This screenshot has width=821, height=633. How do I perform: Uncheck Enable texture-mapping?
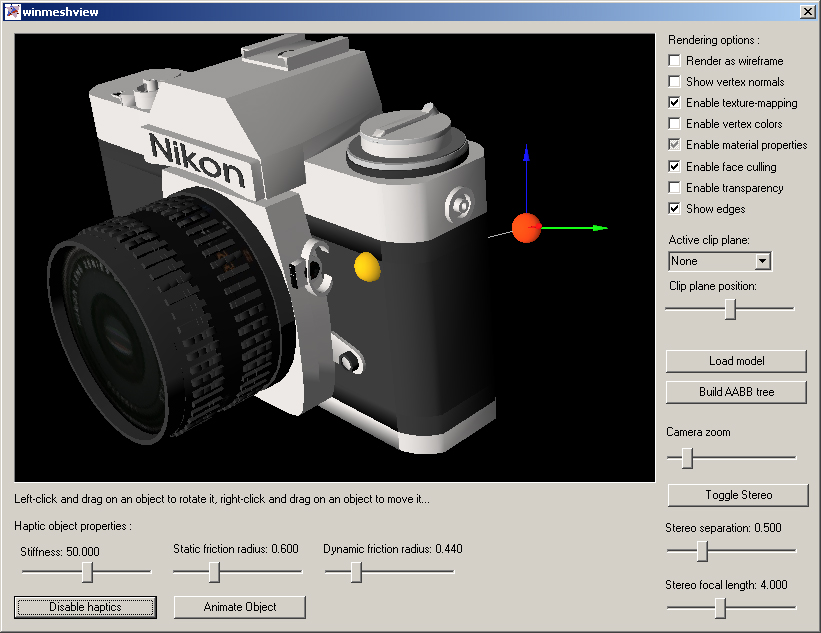pos(675,103)
